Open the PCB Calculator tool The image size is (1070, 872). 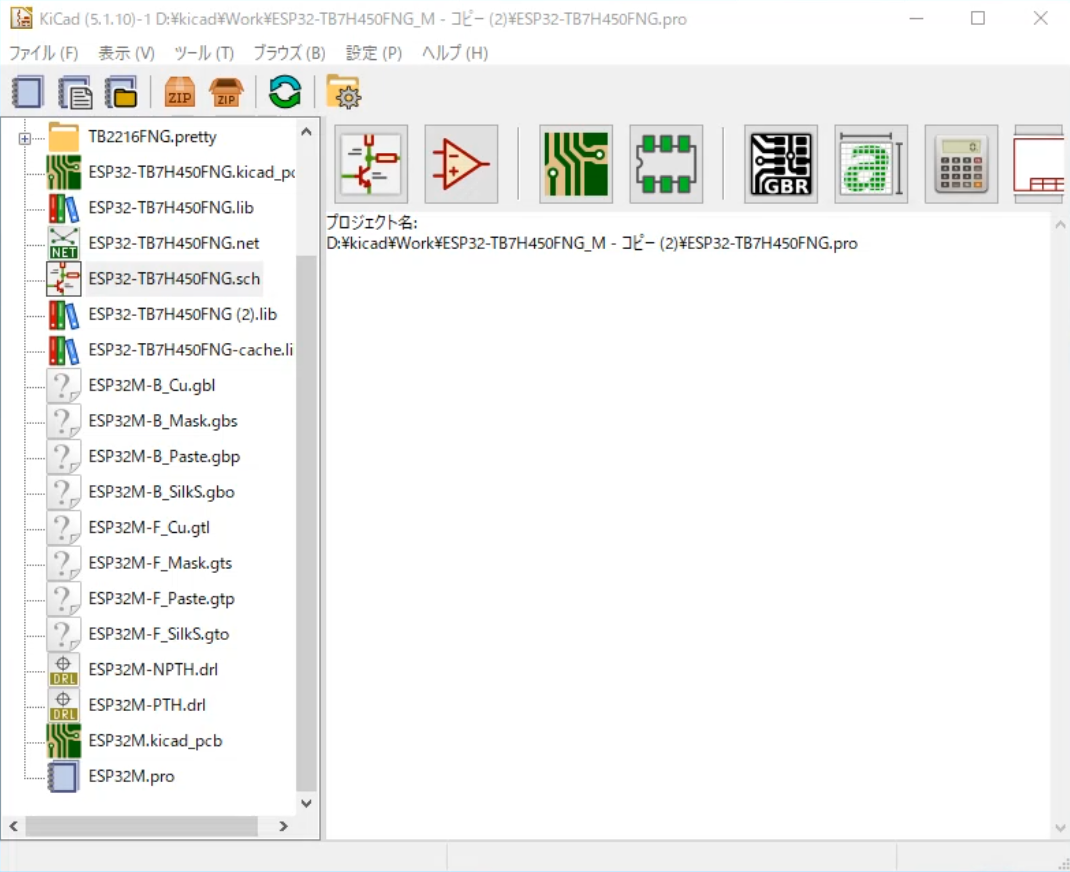[x=961, y=164]
